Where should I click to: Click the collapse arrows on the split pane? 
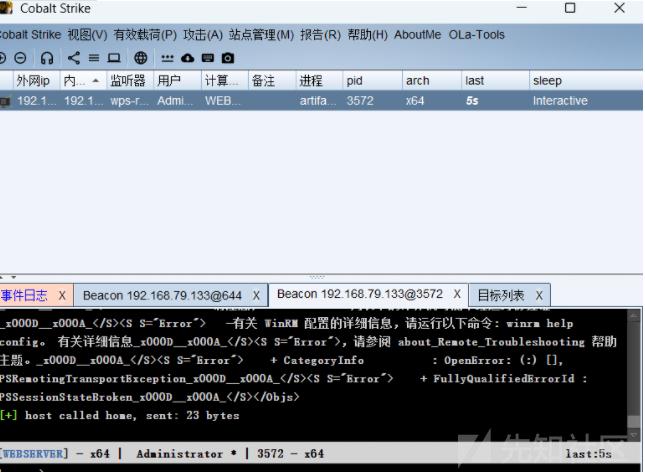8,277
